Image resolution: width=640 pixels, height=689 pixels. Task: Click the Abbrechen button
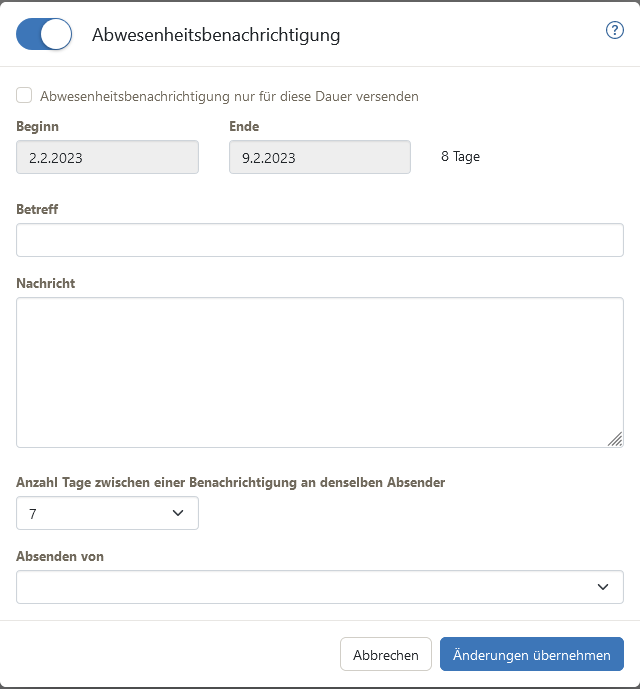385,654
